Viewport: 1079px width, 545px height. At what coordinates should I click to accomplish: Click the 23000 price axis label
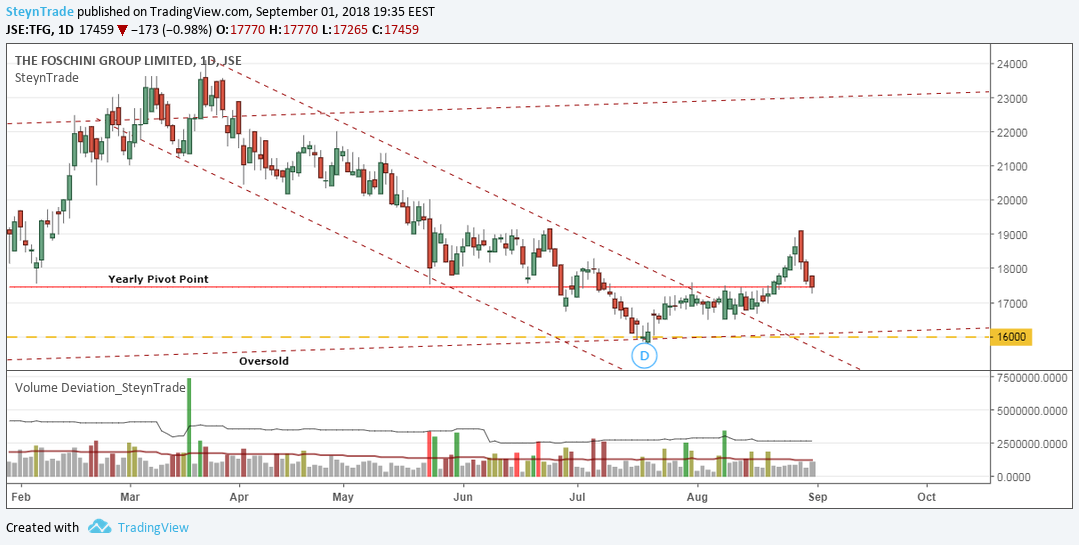pyautogui.click(x=1012, y=98)
